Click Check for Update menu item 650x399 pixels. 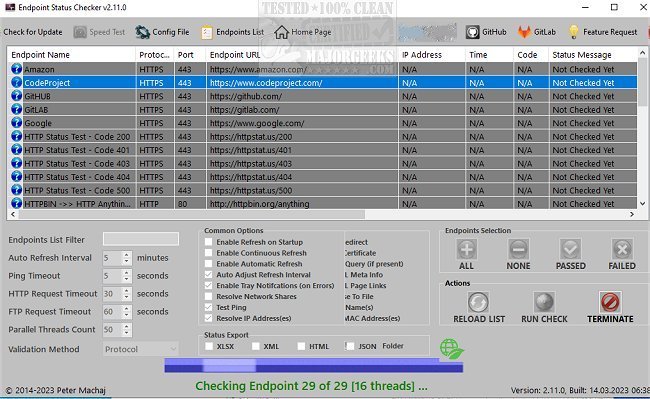(33, 32)
